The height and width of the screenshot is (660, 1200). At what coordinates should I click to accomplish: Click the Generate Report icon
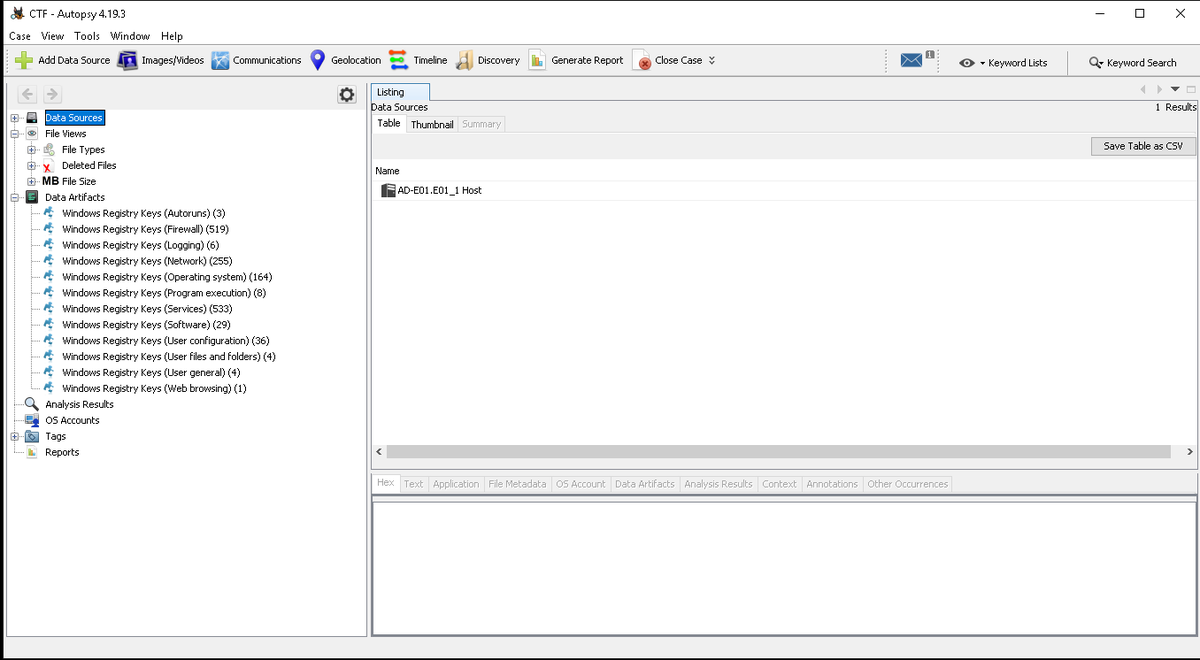[x=537, y=60]
